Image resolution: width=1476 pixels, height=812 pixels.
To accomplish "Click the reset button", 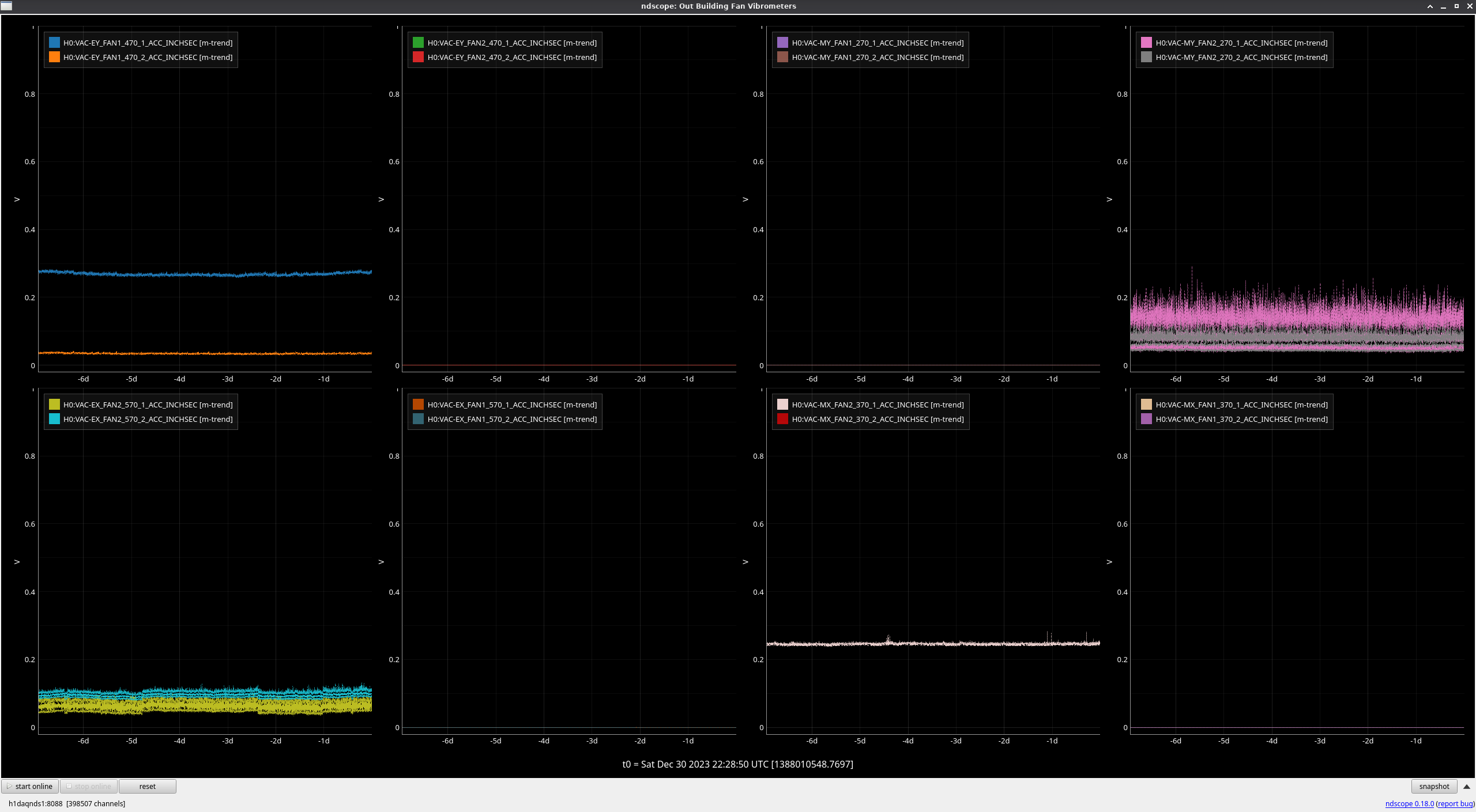I will click(148, 786).
